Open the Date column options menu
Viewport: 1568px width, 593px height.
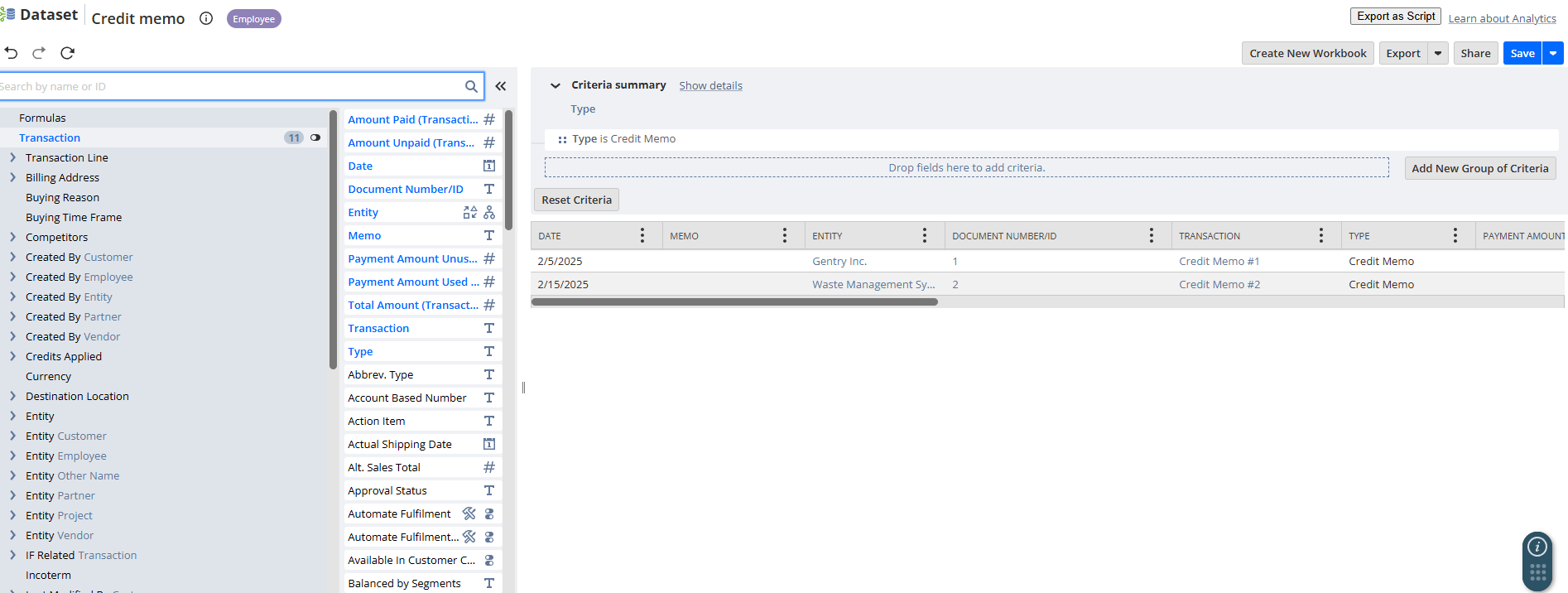pyautogui.click(x=642, y=236)
